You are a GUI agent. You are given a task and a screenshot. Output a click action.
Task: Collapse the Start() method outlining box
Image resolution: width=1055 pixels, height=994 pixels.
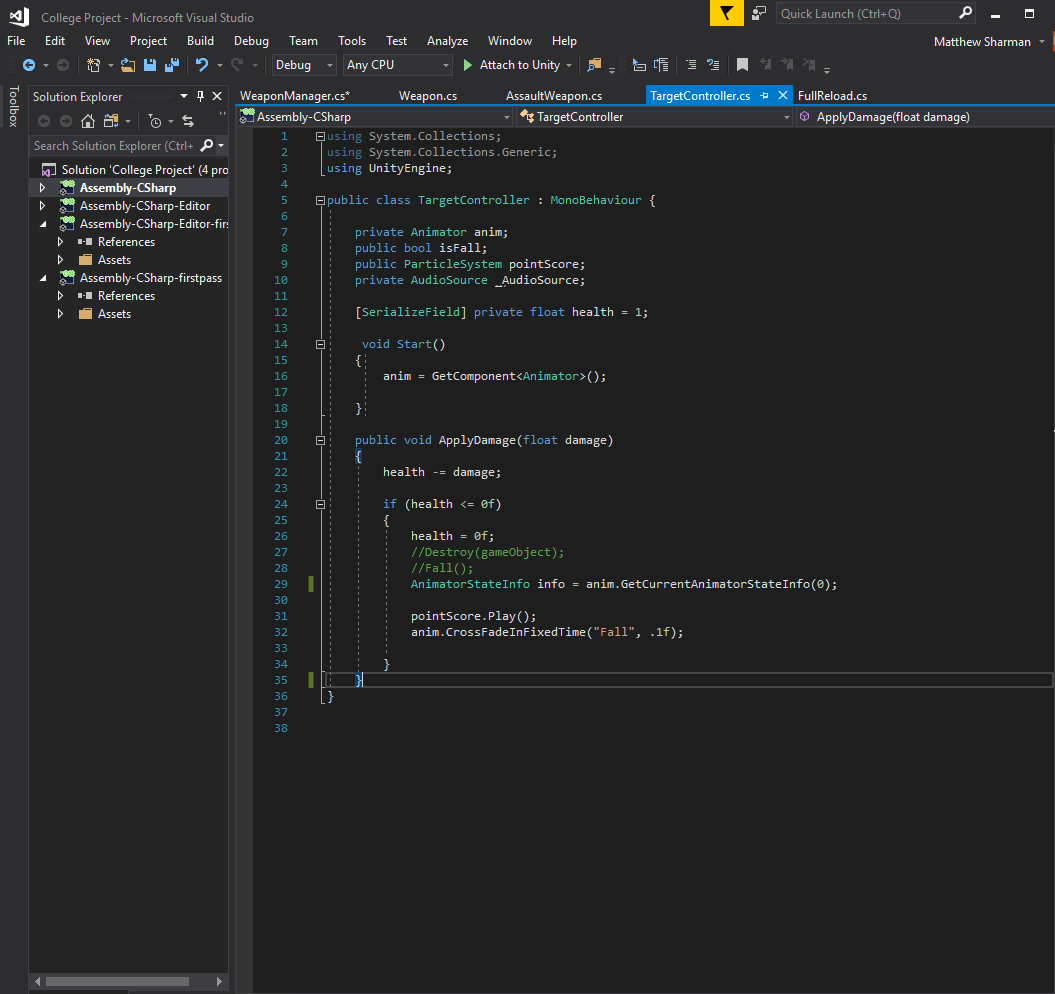tap(320, 344)
